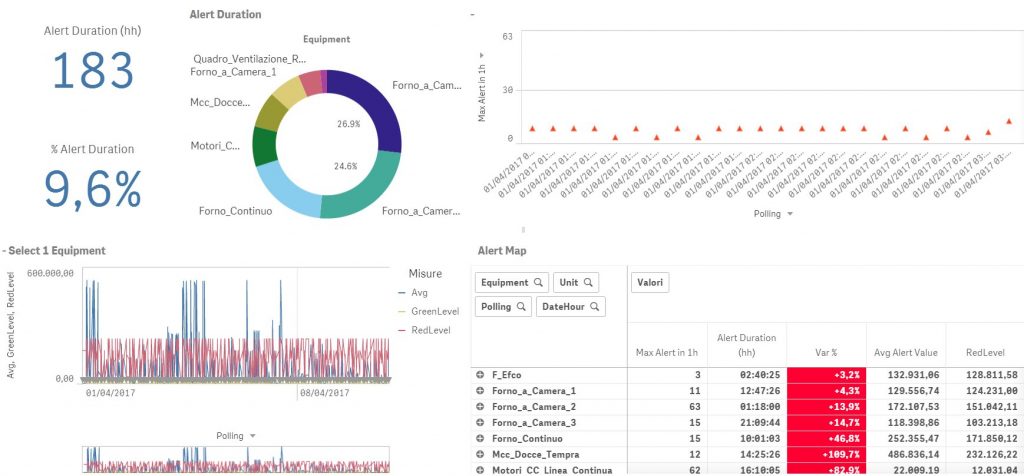Click the plus icon beside Forno_a_Camera_3

[x=480, y=423]
